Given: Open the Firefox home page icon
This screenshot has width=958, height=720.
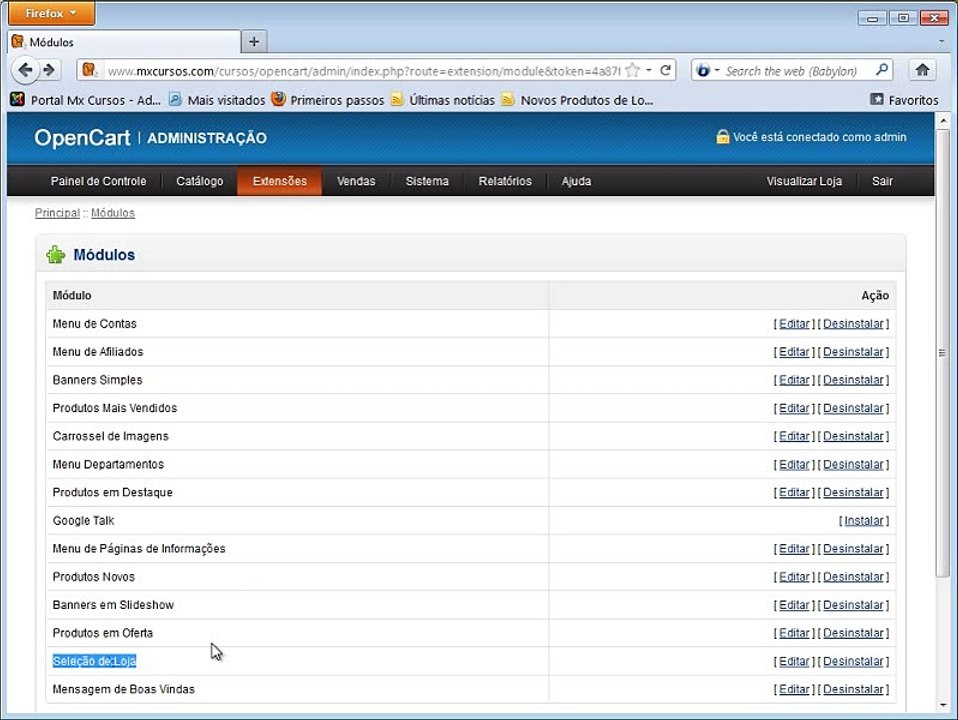Looking at the screenshot, I should [923, 70].
